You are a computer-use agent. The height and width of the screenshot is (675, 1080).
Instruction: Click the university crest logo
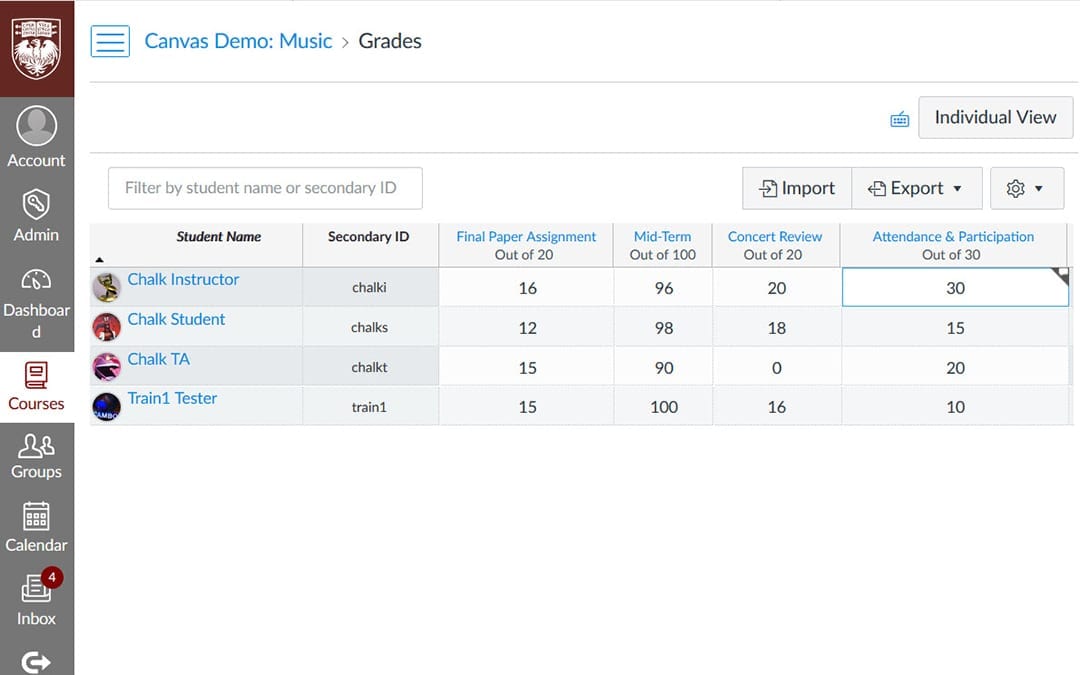click(37, 48)
